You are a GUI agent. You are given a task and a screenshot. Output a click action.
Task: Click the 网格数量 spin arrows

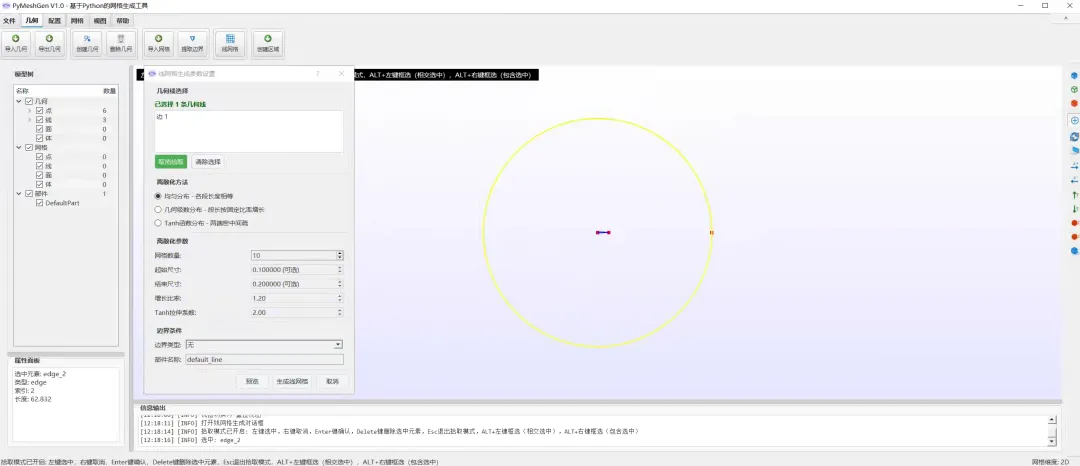[x=340, y=255]
